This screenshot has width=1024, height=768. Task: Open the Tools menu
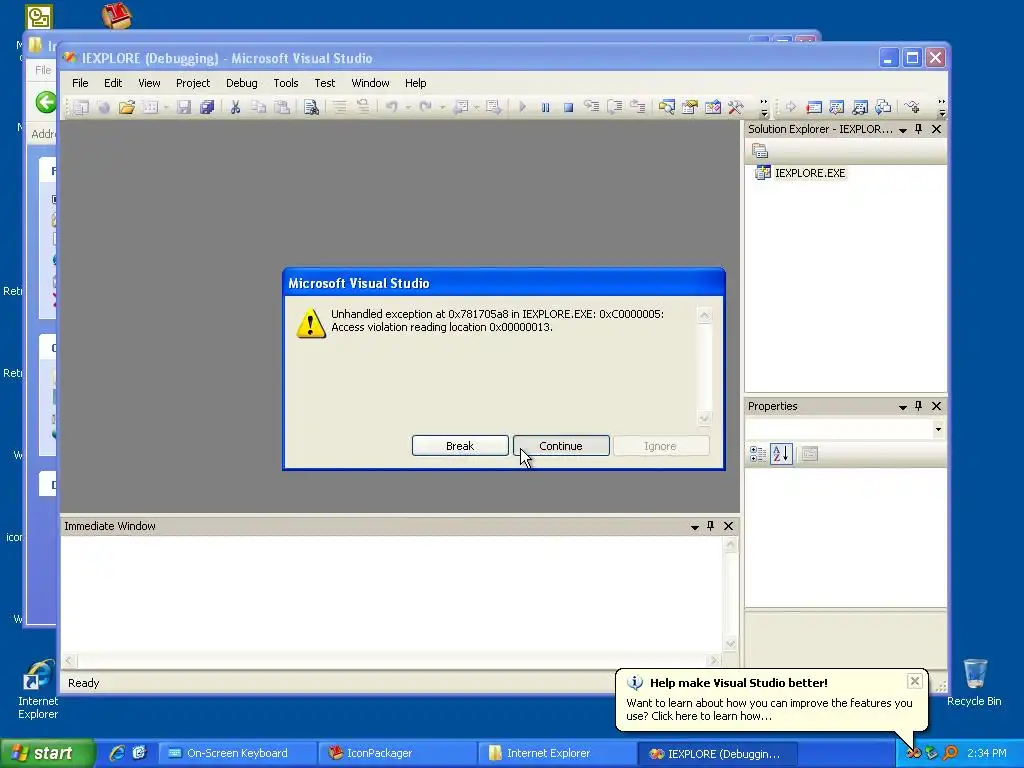[x=285, y=83]
